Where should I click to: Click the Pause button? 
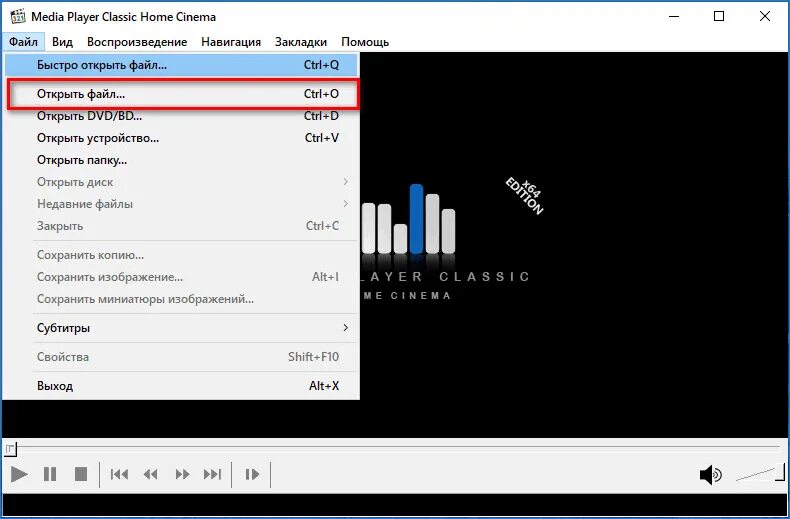[x=50, y=474]
